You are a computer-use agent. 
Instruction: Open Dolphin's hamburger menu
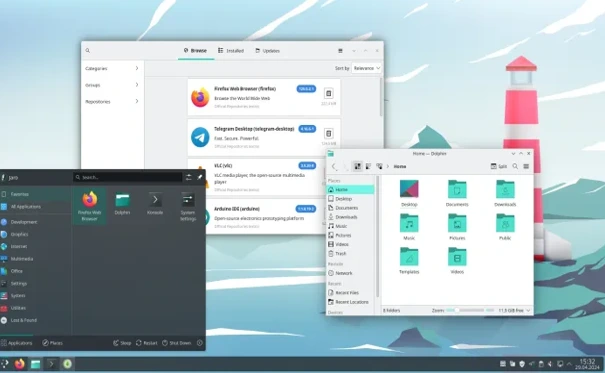tap(526, 166)
